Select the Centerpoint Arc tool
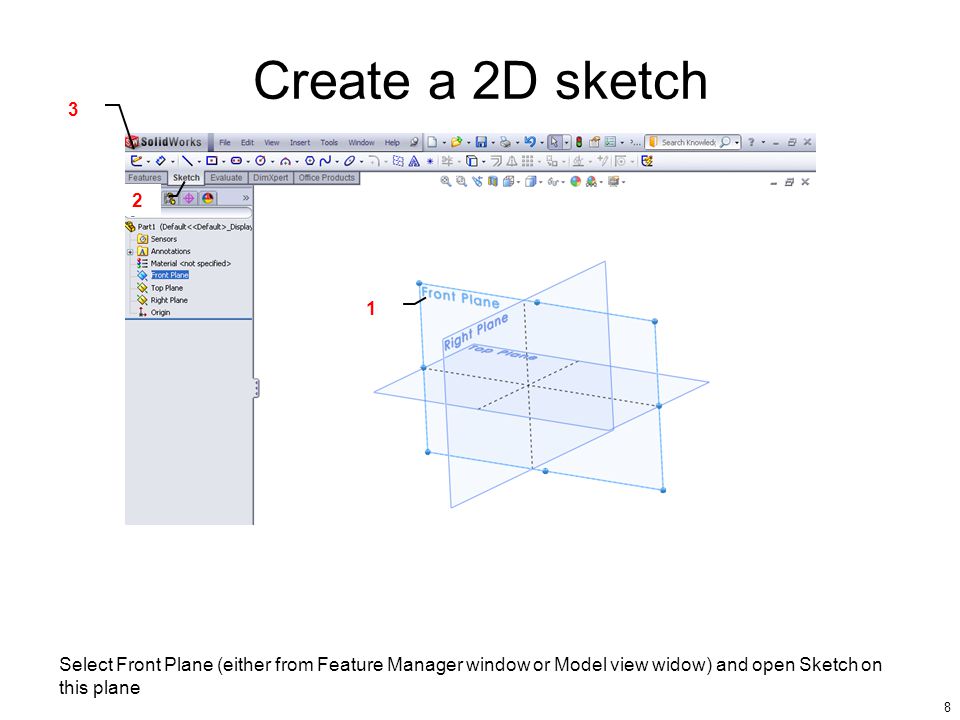The width and height of the screenshot is (960, 720). tap(285, 162)
